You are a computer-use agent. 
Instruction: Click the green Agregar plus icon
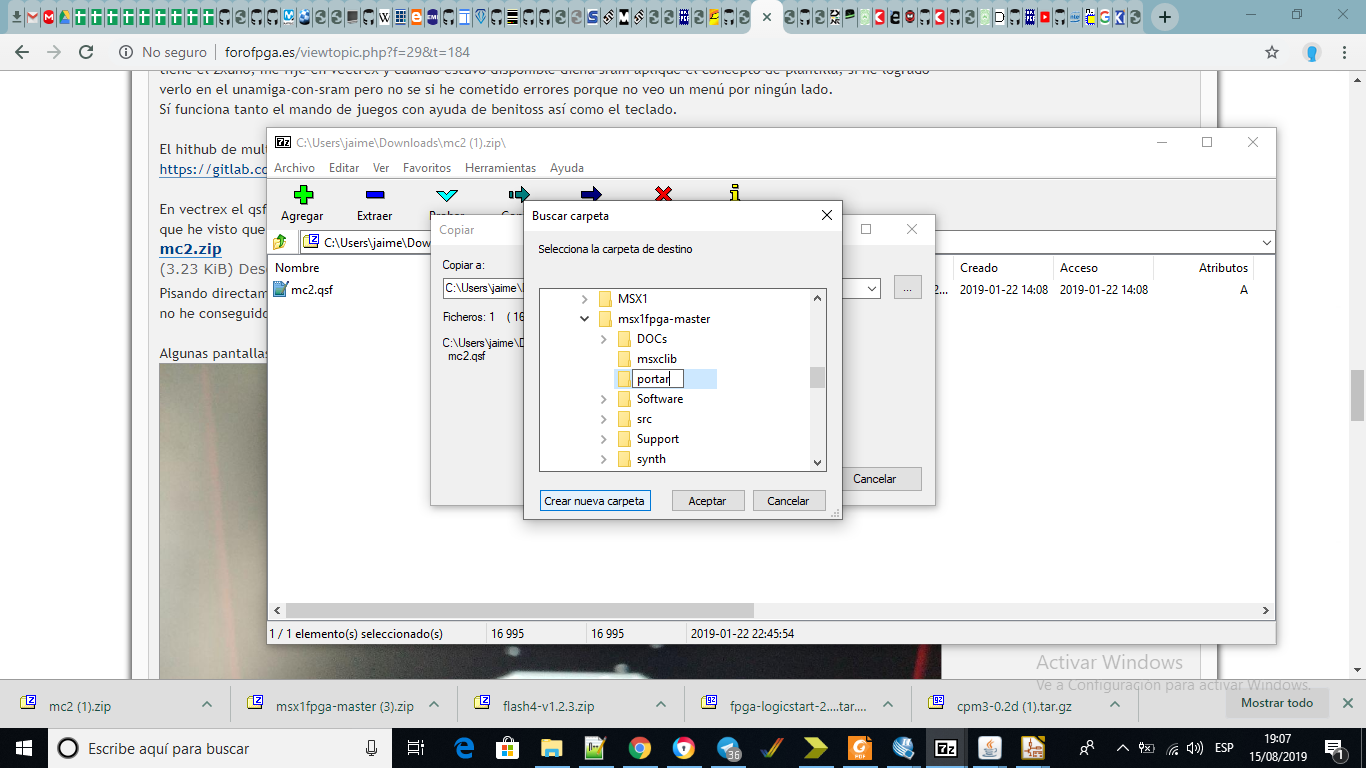pyautogui.click(x=303, y=195)
